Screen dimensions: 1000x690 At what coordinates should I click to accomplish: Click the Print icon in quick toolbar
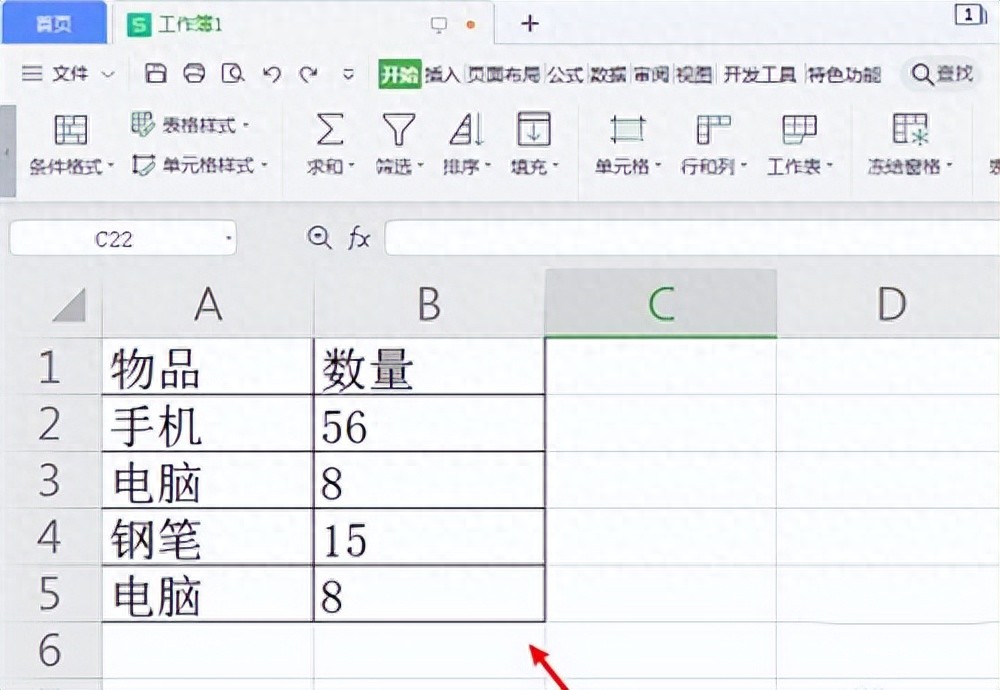pos(194,74)
